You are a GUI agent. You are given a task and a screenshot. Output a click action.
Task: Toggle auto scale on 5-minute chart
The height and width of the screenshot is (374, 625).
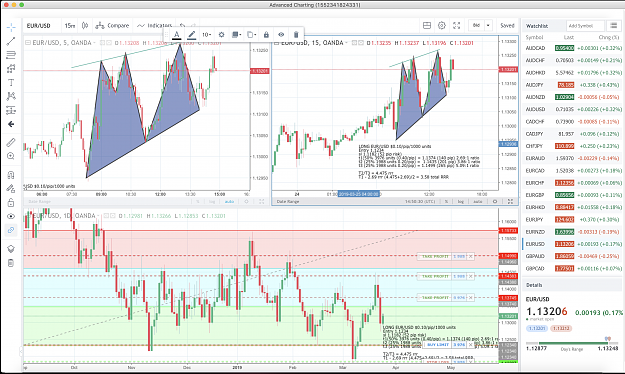click(x=229, y=202)
